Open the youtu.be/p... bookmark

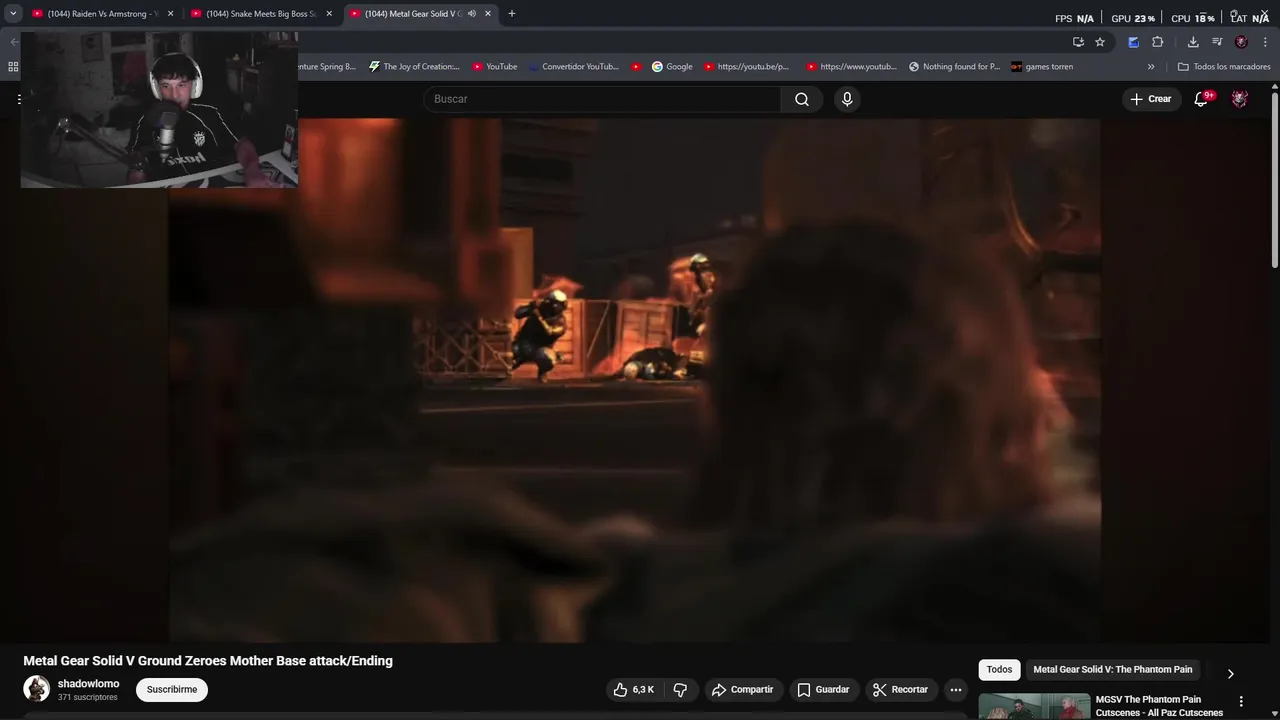coord(746,67)
